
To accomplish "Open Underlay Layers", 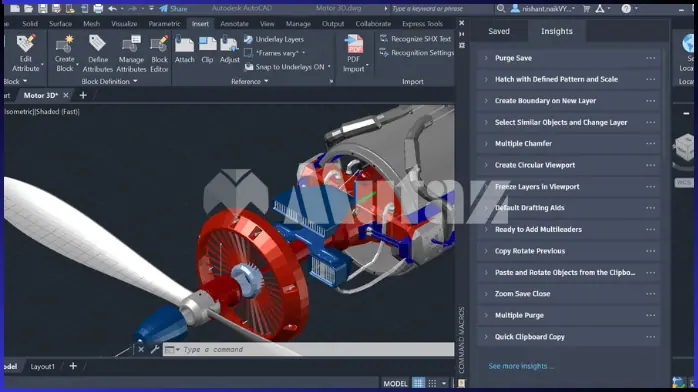I will pos(274,39).
